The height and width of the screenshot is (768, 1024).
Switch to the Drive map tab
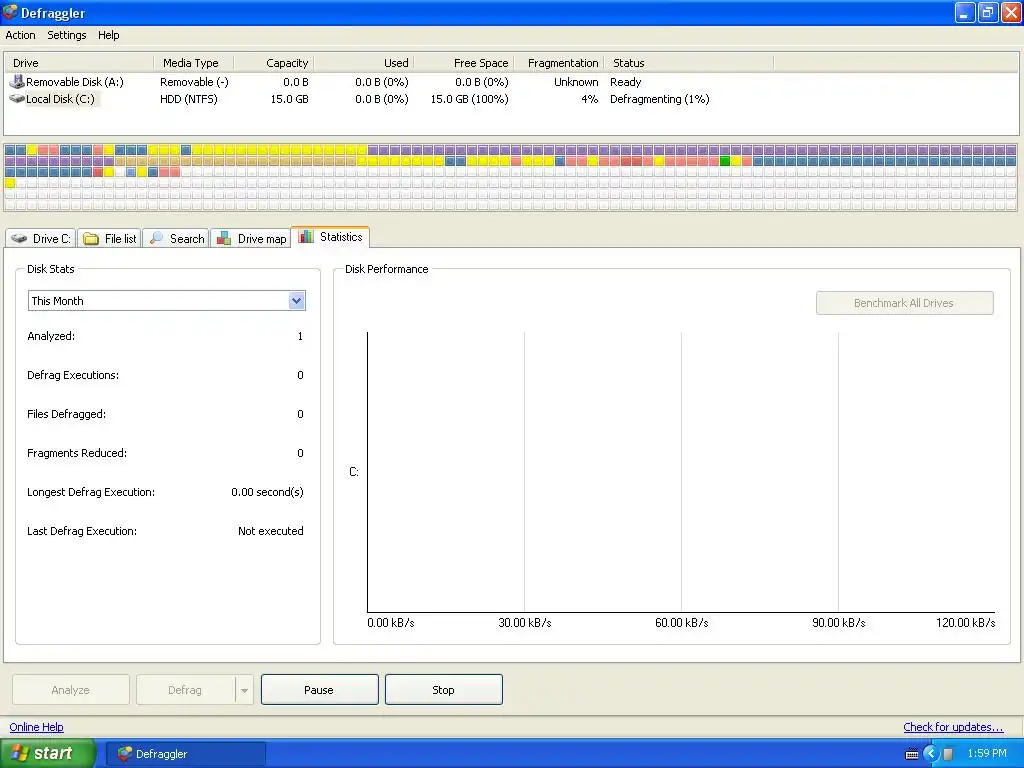[x=251, y=238]
